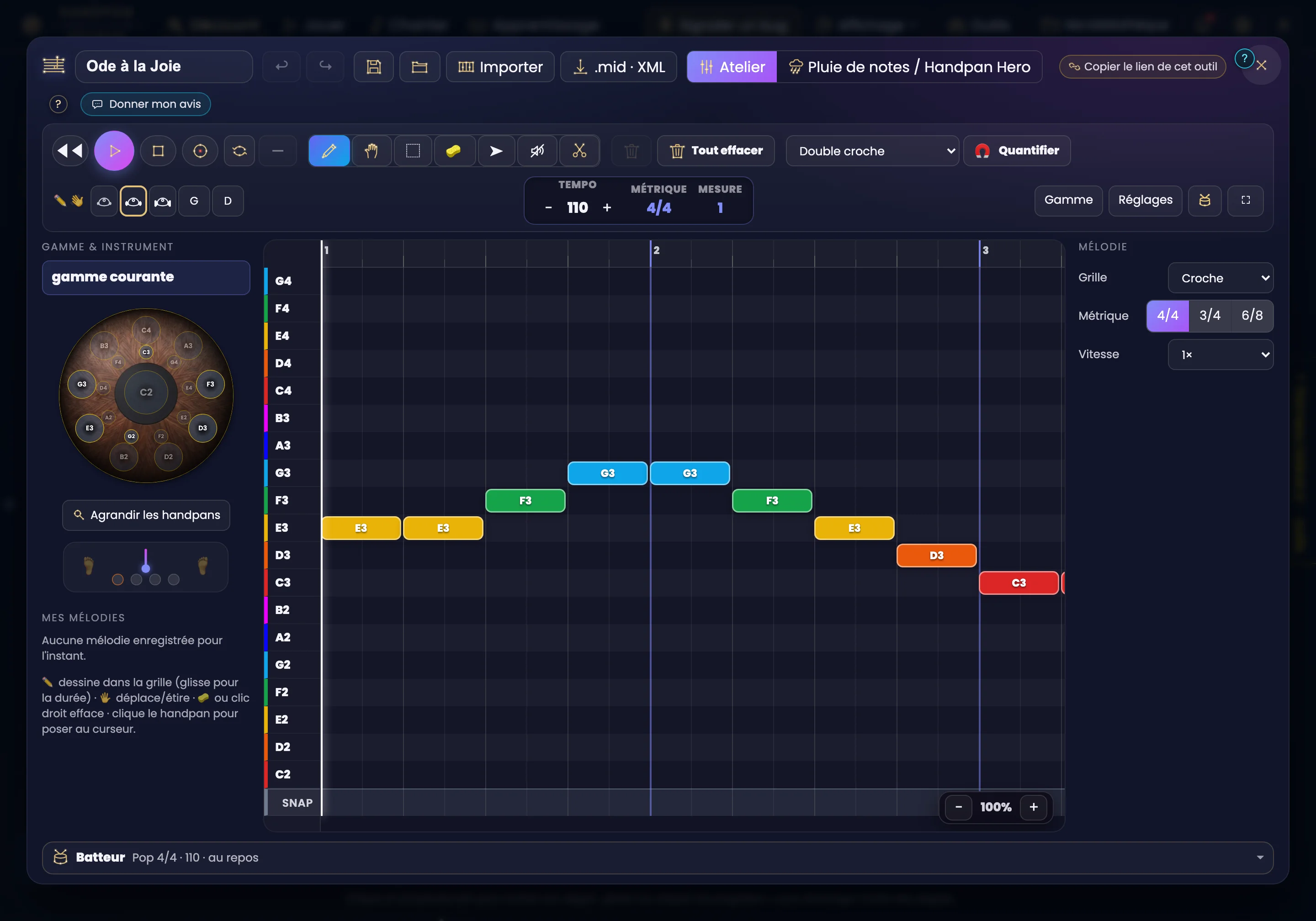Switch to the Atelier tab

click(x=732, y=67)
